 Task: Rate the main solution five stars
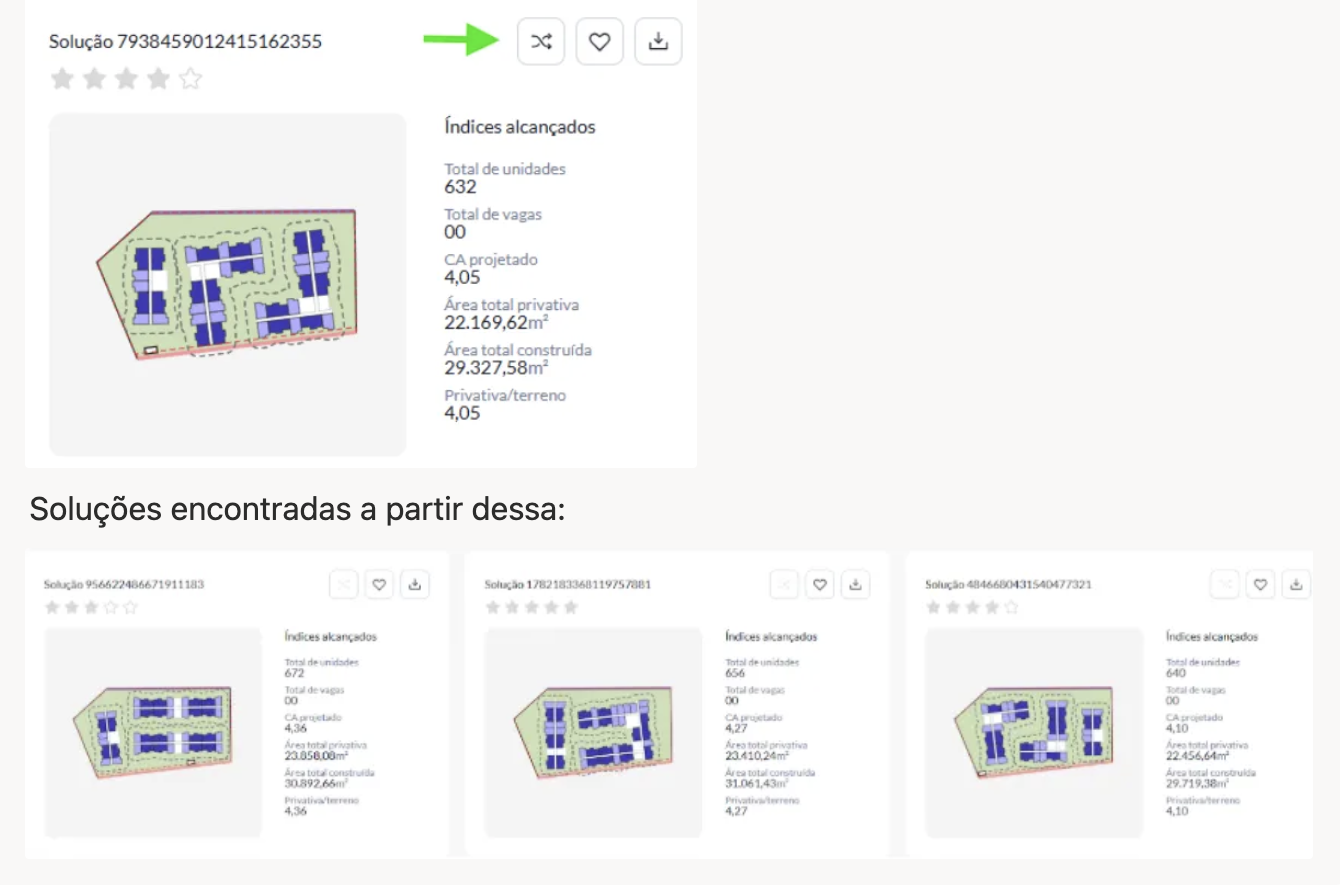tap(190, 79)
